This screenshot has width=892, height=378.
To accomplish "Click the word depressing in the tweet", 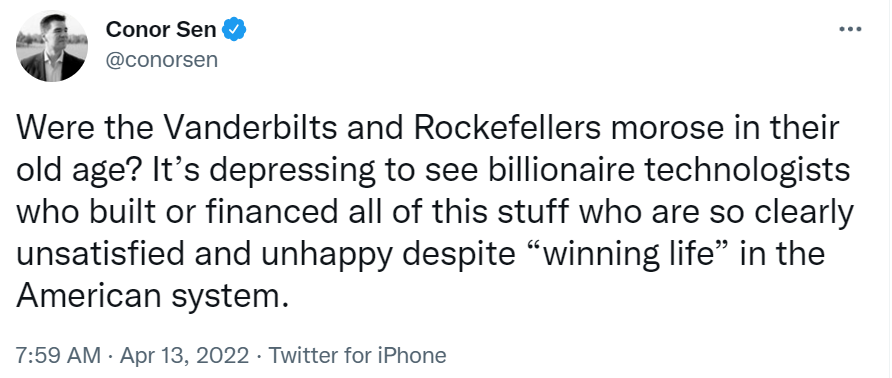I will [270, 172].
